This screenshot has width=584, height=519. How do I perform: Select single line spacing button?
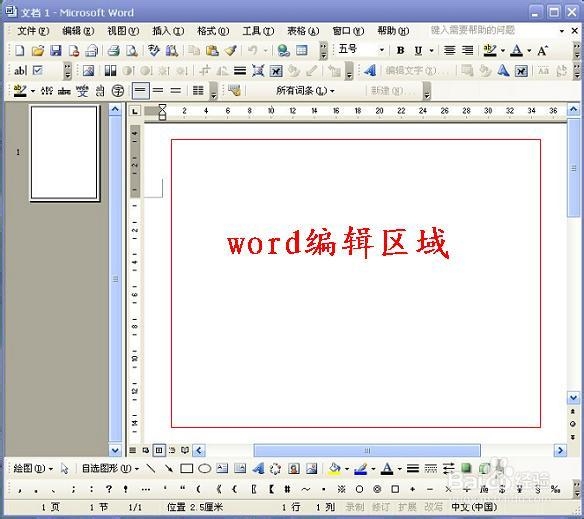(140, 91)
